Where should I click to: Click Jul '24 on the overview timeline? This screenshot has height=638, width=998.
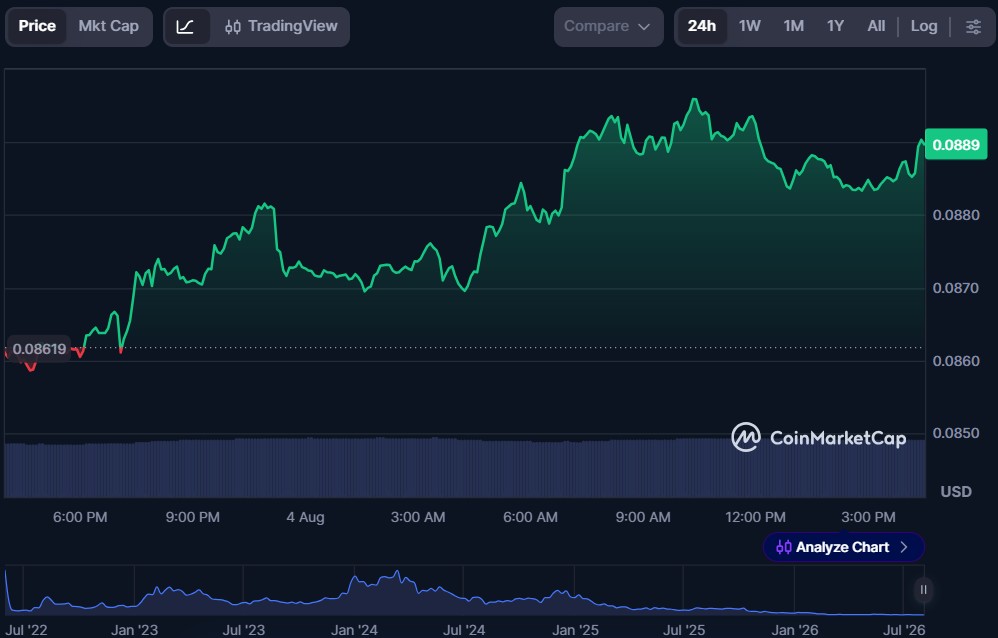coord(464,630)
